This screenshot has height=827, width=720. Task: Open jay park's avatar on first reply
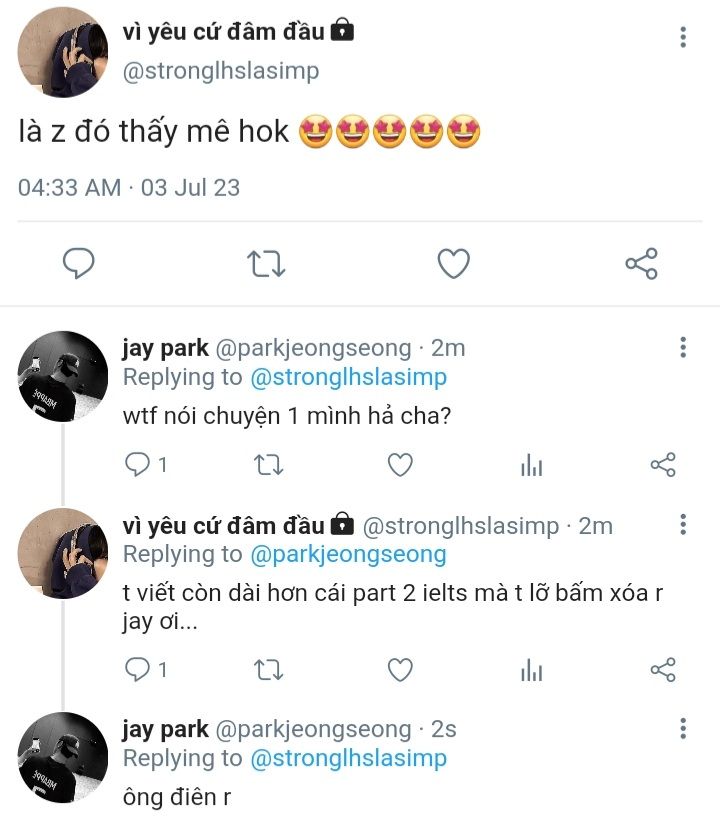pyautogui.click(x=63, y=376)
